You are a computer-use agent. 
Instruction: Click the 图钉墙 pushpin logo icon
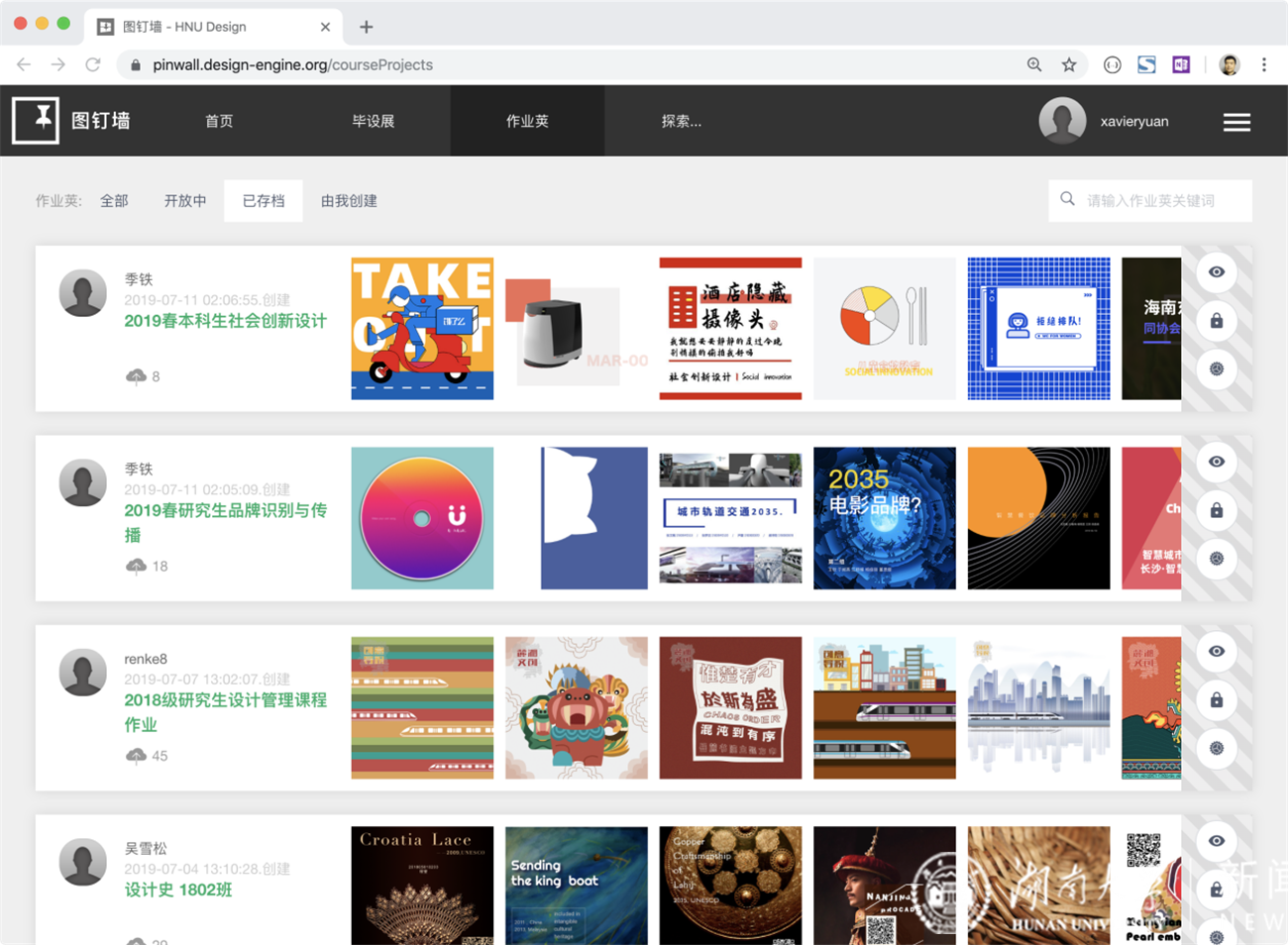point(36,121)
